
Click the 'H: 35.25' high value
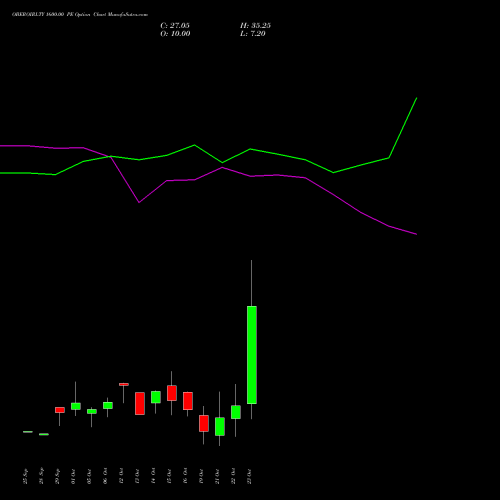(255, 26)
